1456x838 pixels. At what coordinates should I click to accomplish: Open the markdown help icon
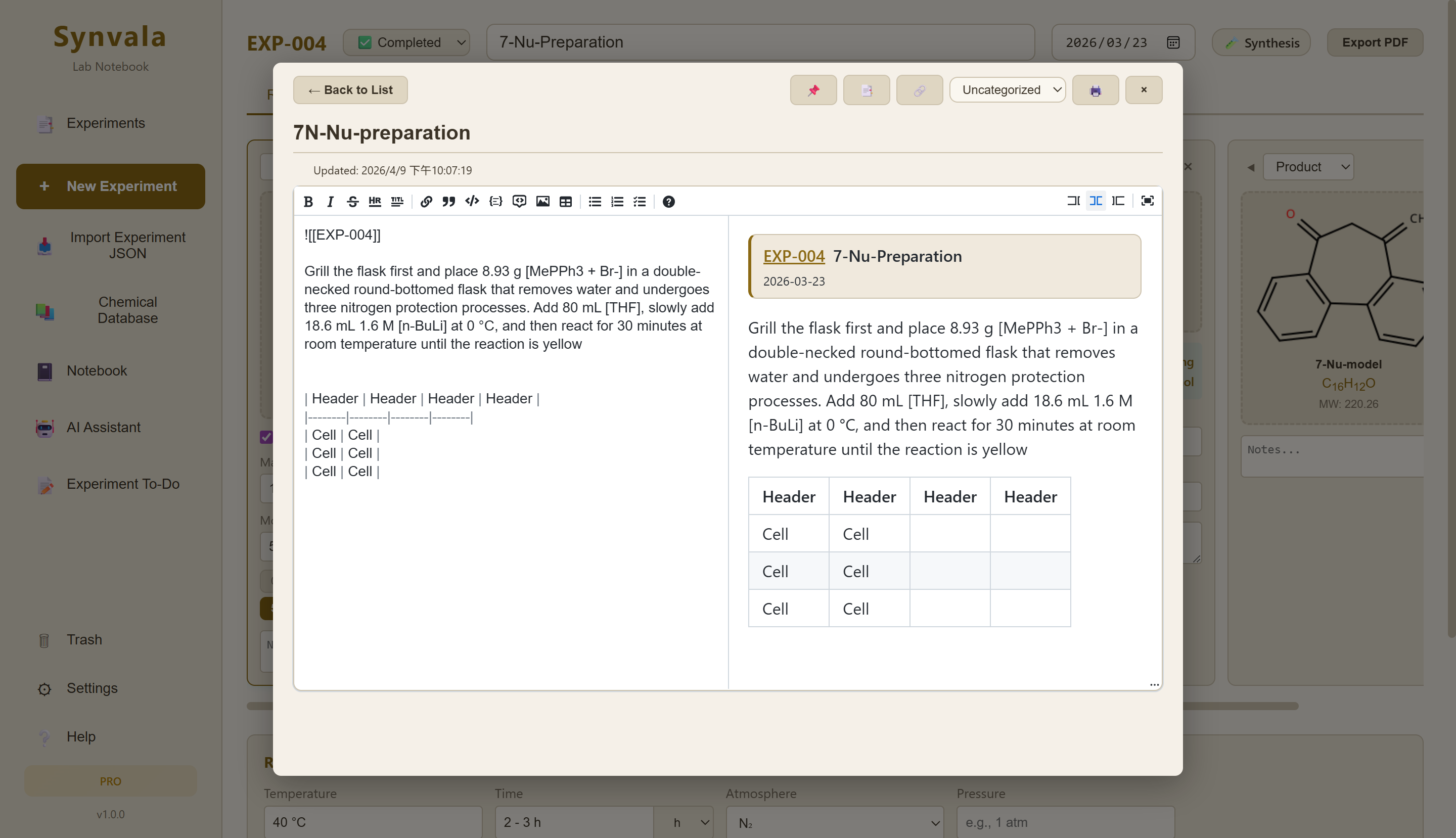click(668, 202)
